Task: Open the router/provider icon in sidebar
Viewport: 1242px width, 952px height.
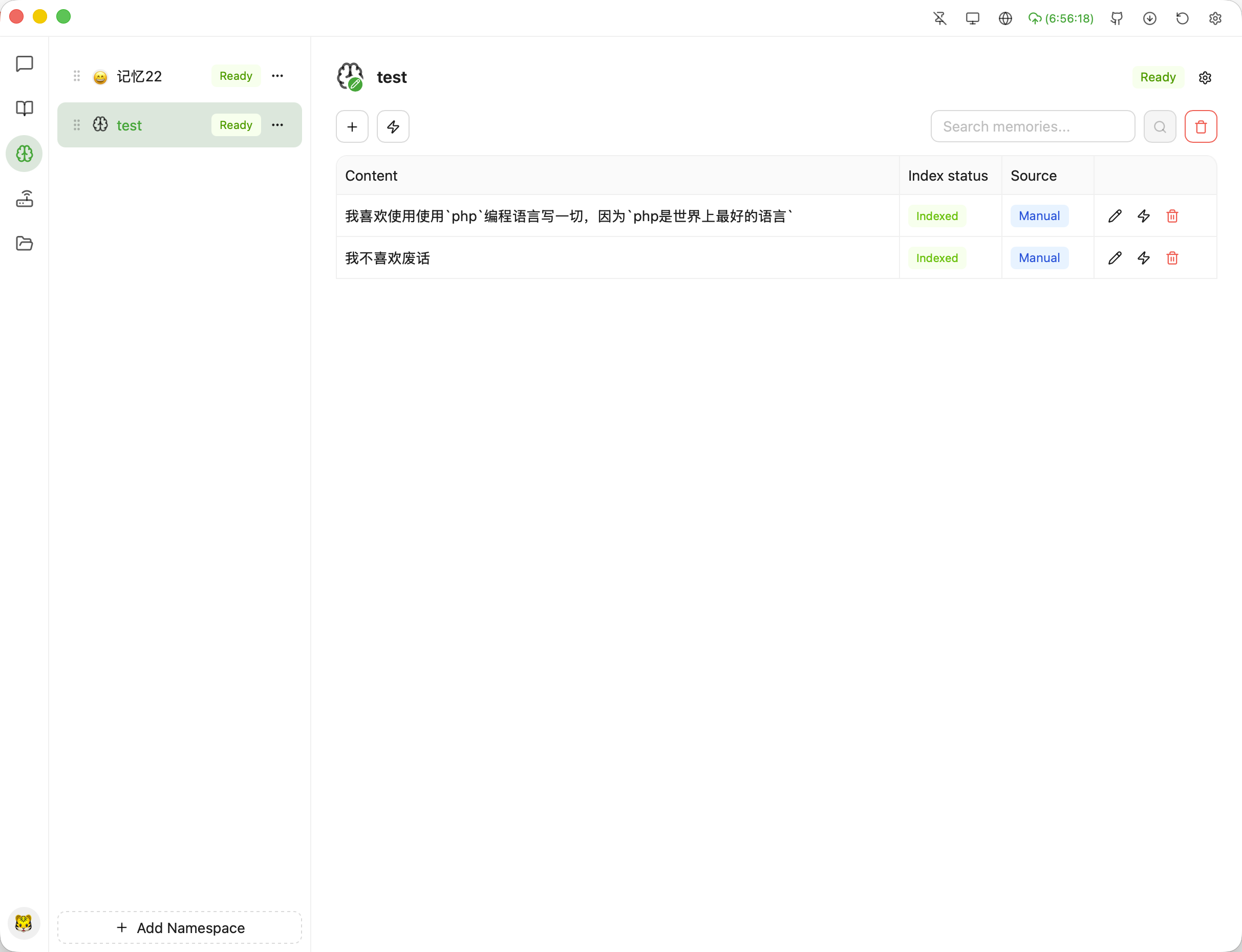Action: tap(25, 199)
